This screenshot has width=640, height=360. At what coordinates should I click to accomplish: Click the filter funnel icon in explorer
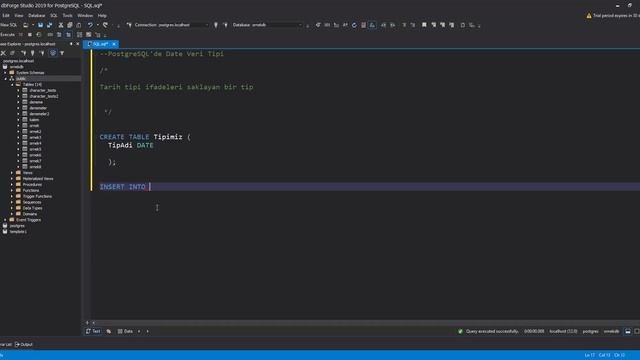(x=62, y=53)
